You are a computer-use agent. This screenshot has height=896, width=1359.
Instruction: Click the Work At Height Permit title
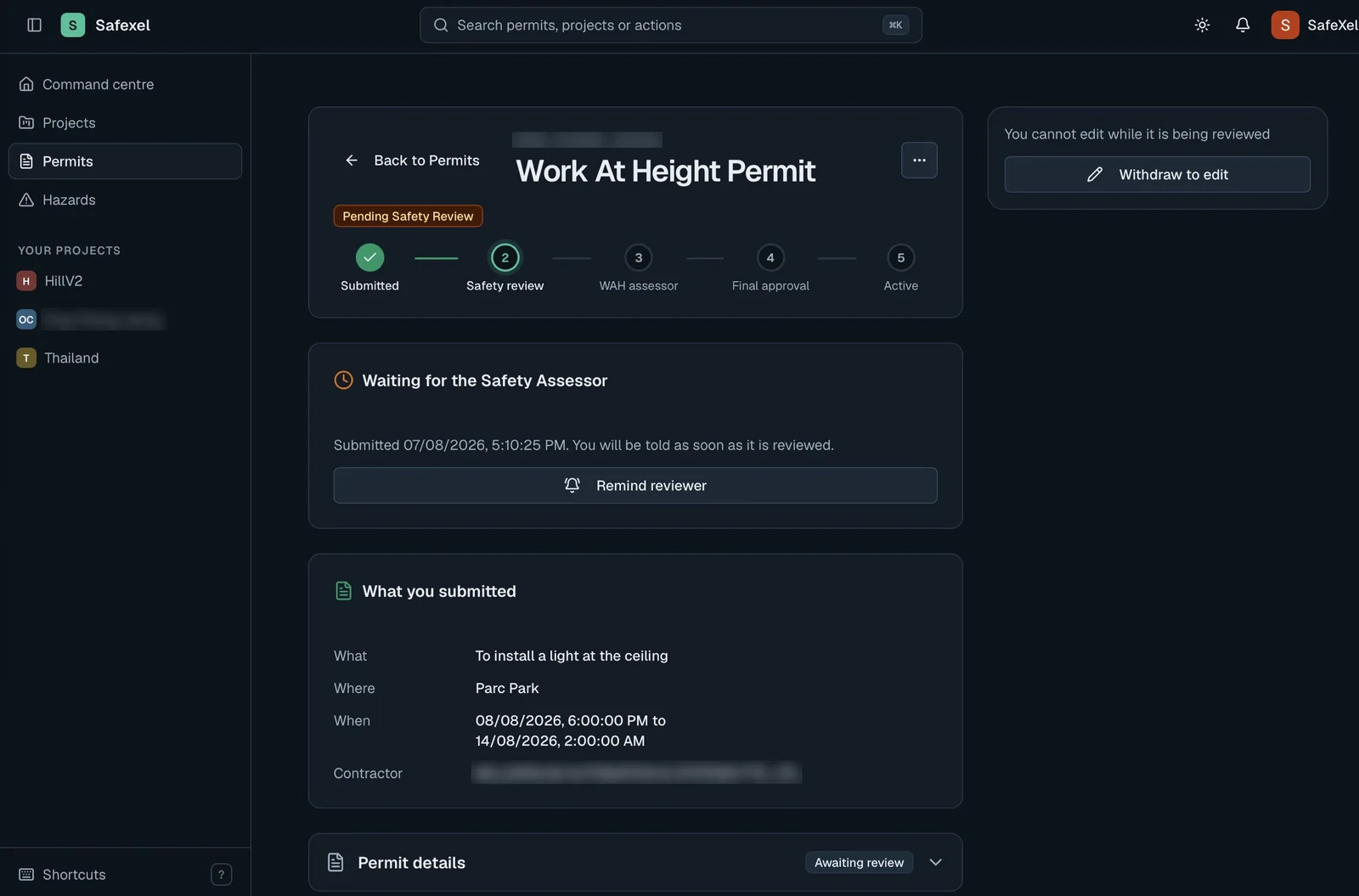[665, 171]
